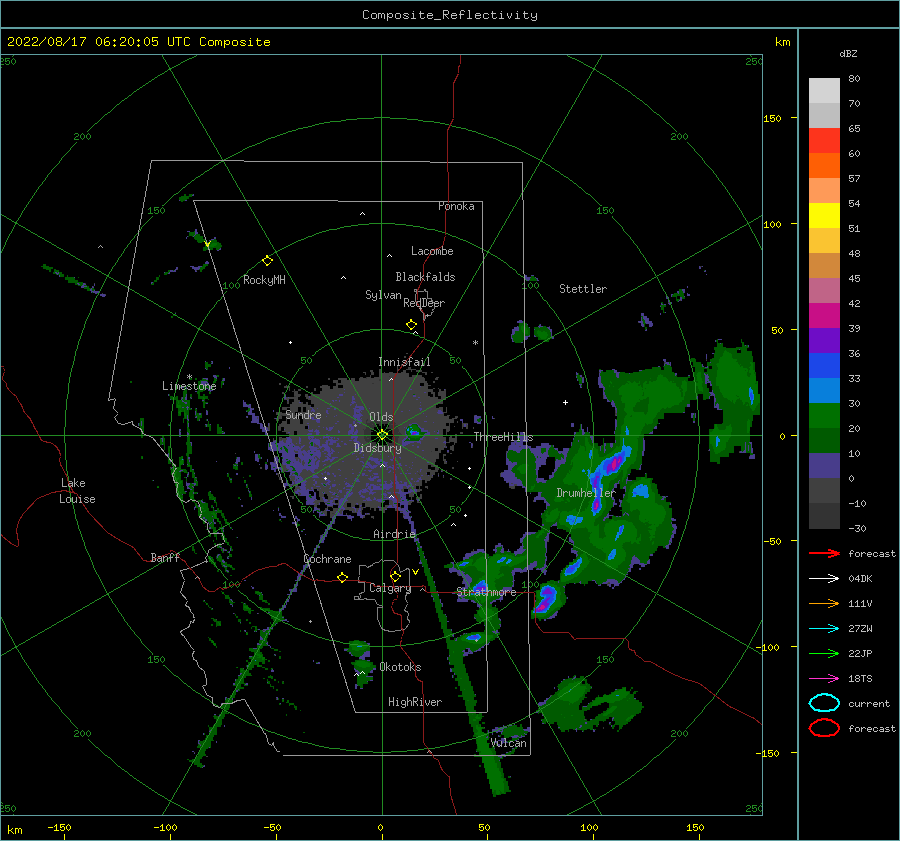This screenshot has width=900, height=841.
Task: Click the green 22JP arrow in legend
Action: [824, 653]
